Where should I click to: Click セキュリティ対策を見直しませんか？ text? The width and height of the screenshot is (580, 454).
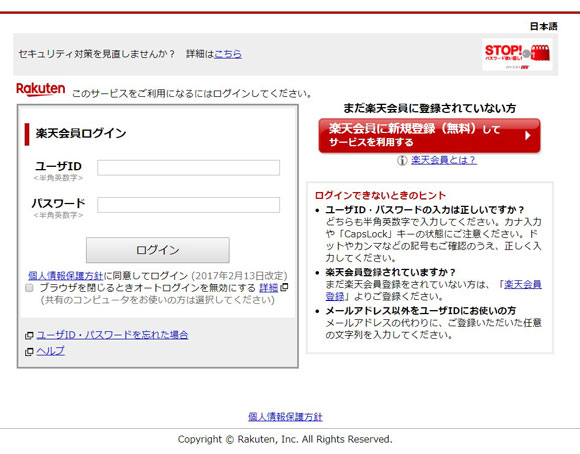point(97,54)
